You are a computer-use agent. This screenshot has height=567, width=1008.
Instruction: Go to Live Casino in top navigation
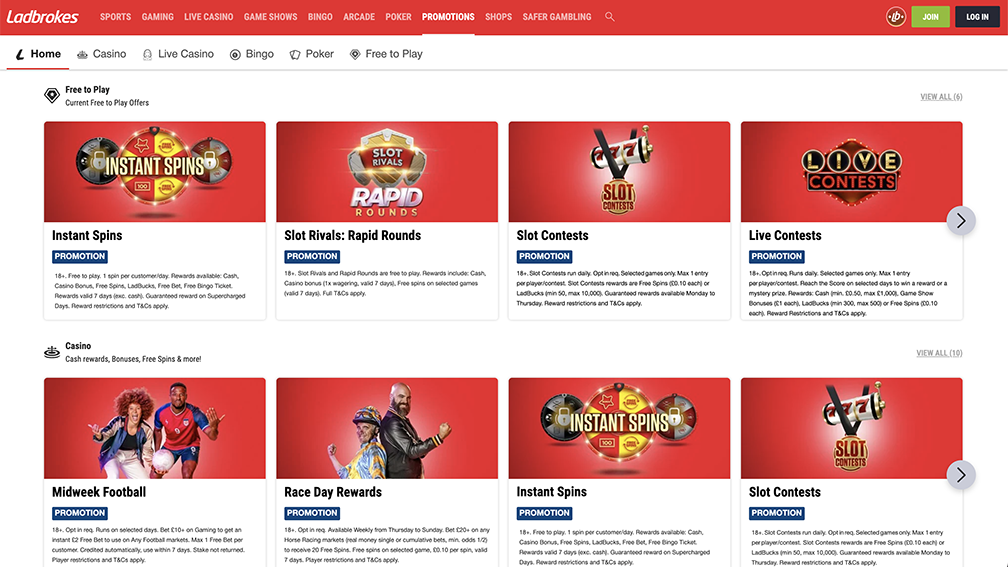209,17
